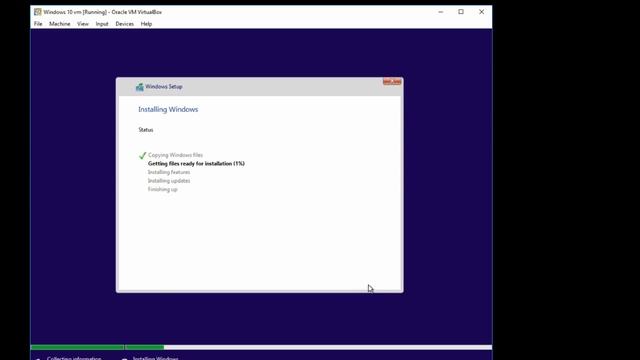Screen dimensions: 640x360
Task: Click the VirtualBox icon in title bar
Action: click(38, 12)
